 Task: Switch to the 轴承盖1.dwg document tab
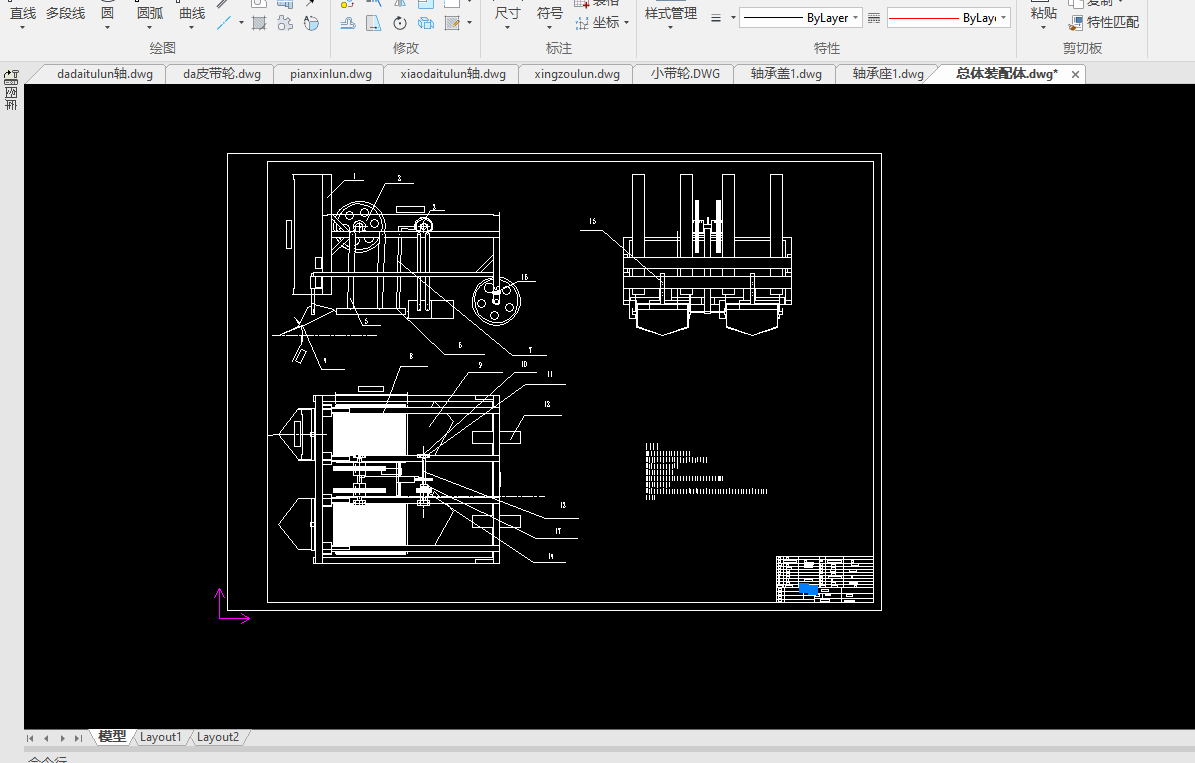coord(786,74)
